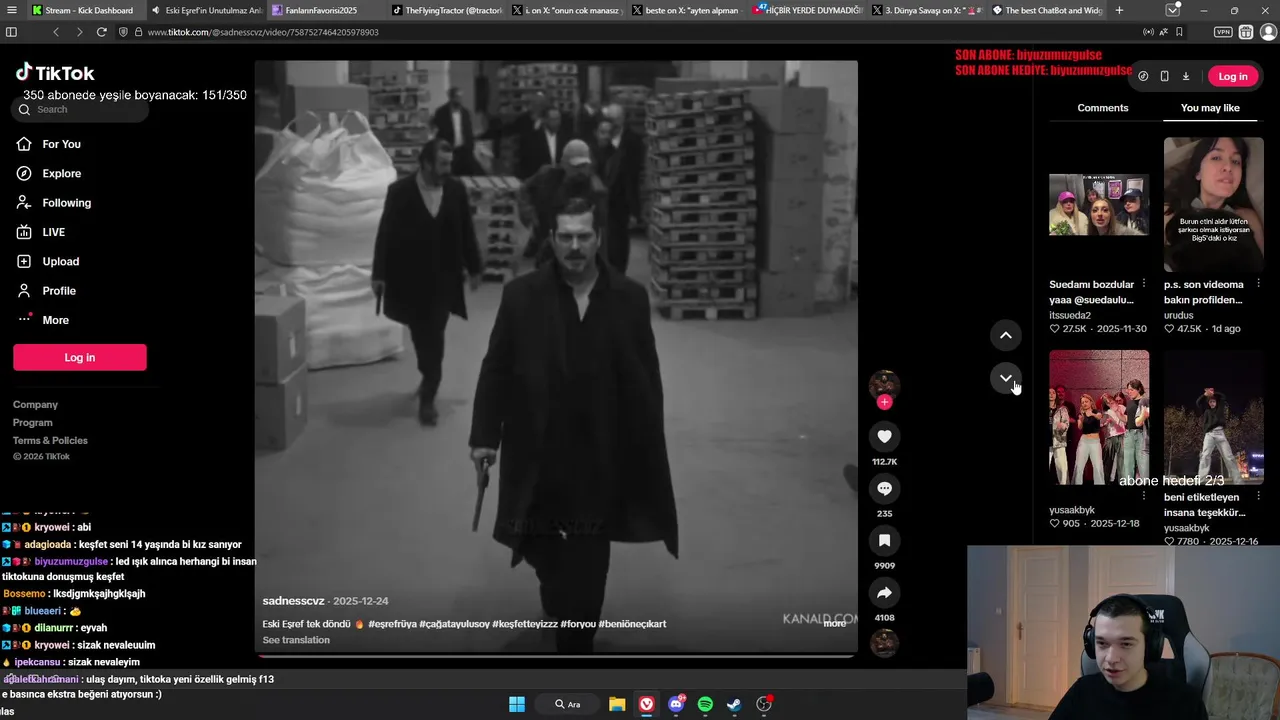Expand caption with more link
Viewport: 1280px width, 720px height.
tap(834, 624)
